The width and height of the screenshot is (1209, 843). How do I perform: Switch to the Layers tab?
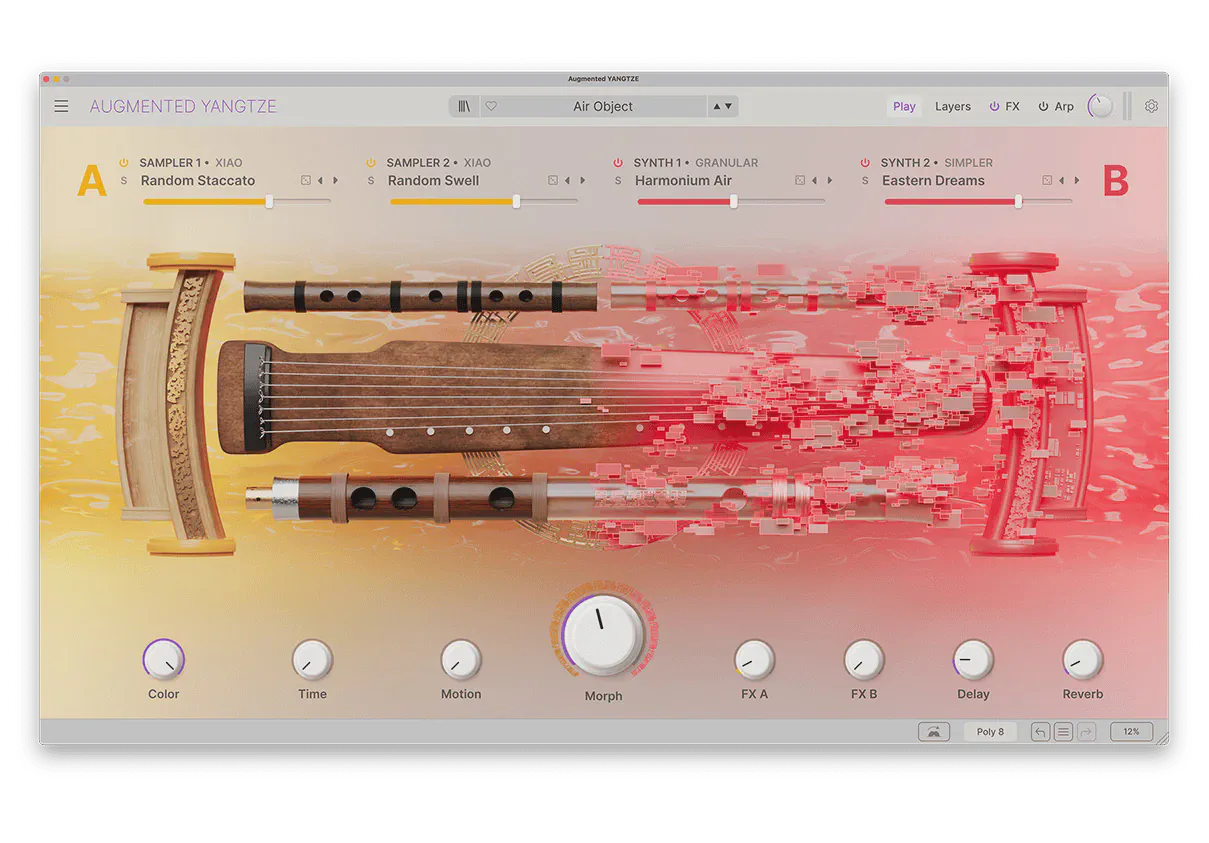tap(952, 106)
